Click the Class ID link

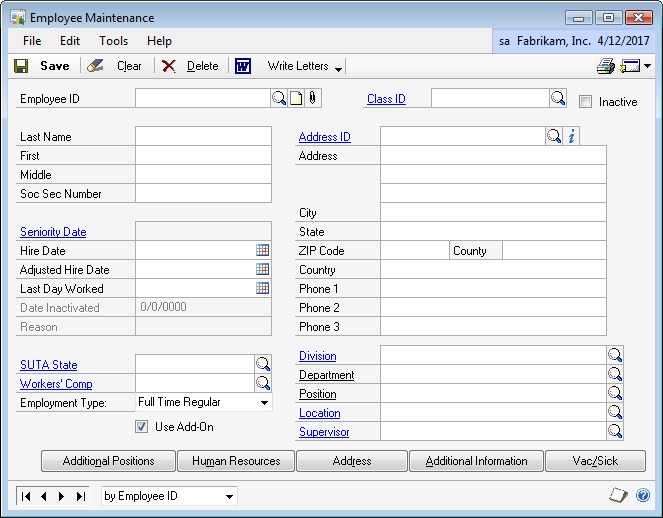point(386,99)
